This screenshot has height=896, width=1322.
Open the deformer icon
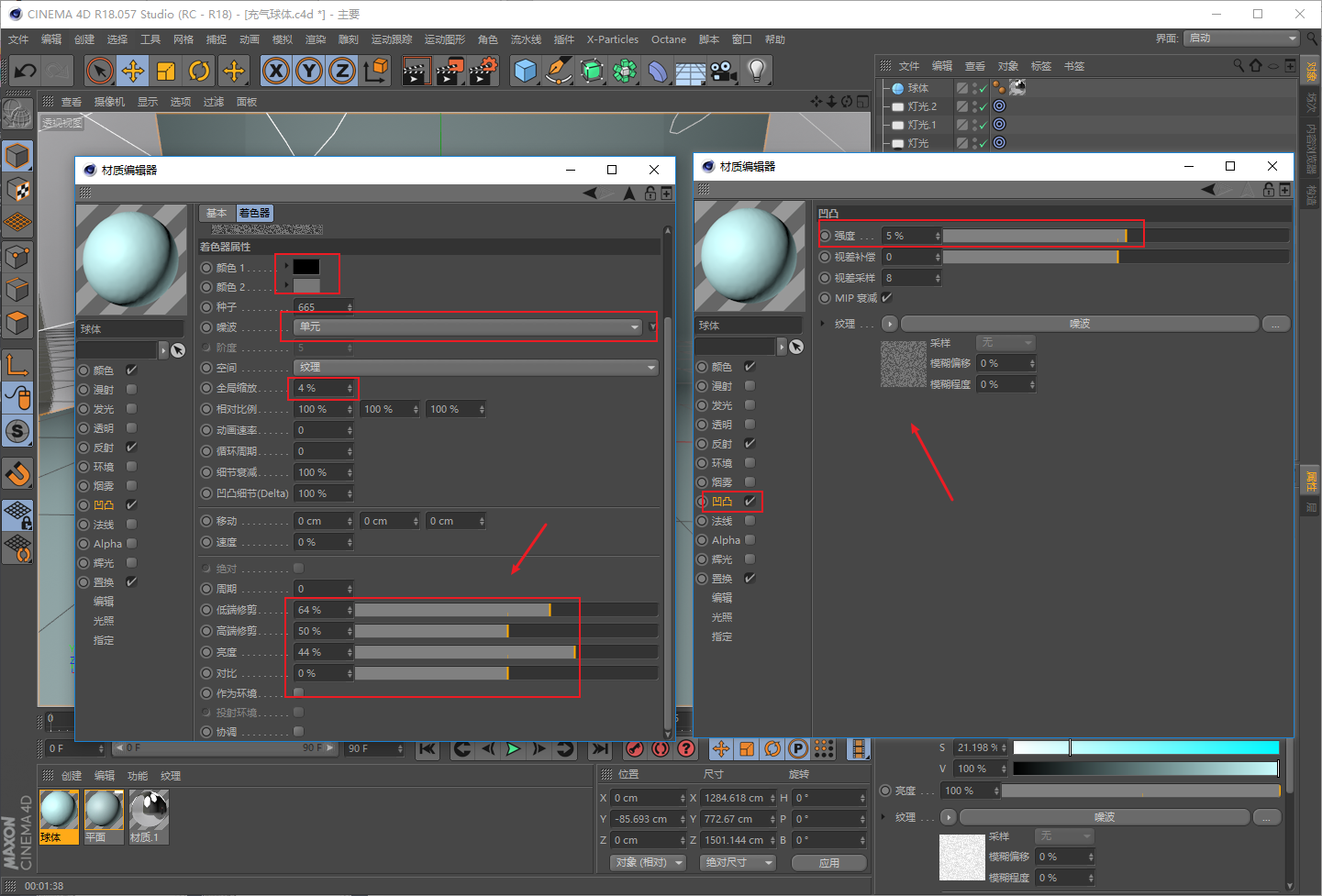pos(658,71)
